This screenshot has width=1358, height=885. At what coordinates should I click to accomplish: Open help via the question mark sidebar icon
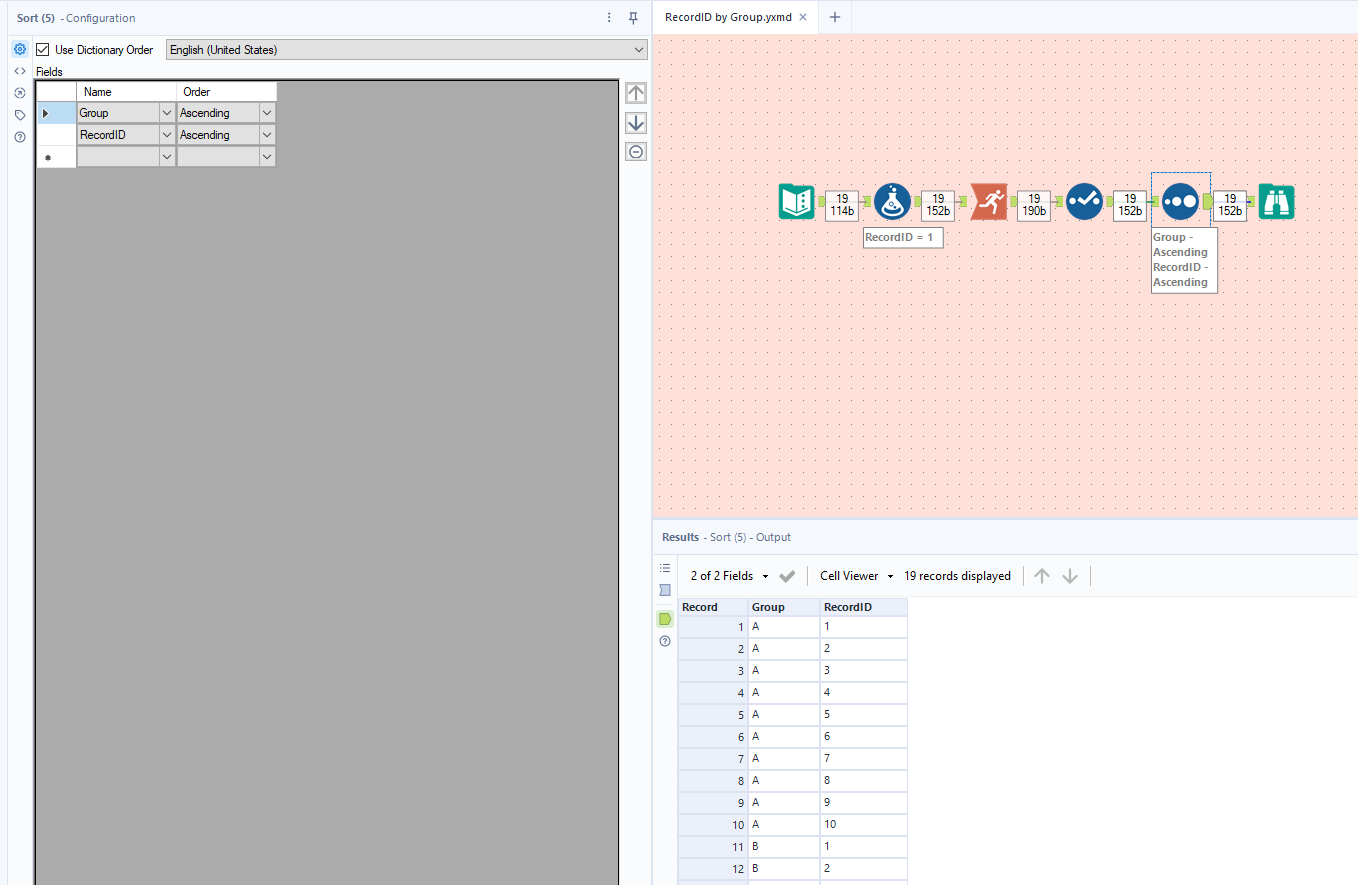(x=19, y=137)
